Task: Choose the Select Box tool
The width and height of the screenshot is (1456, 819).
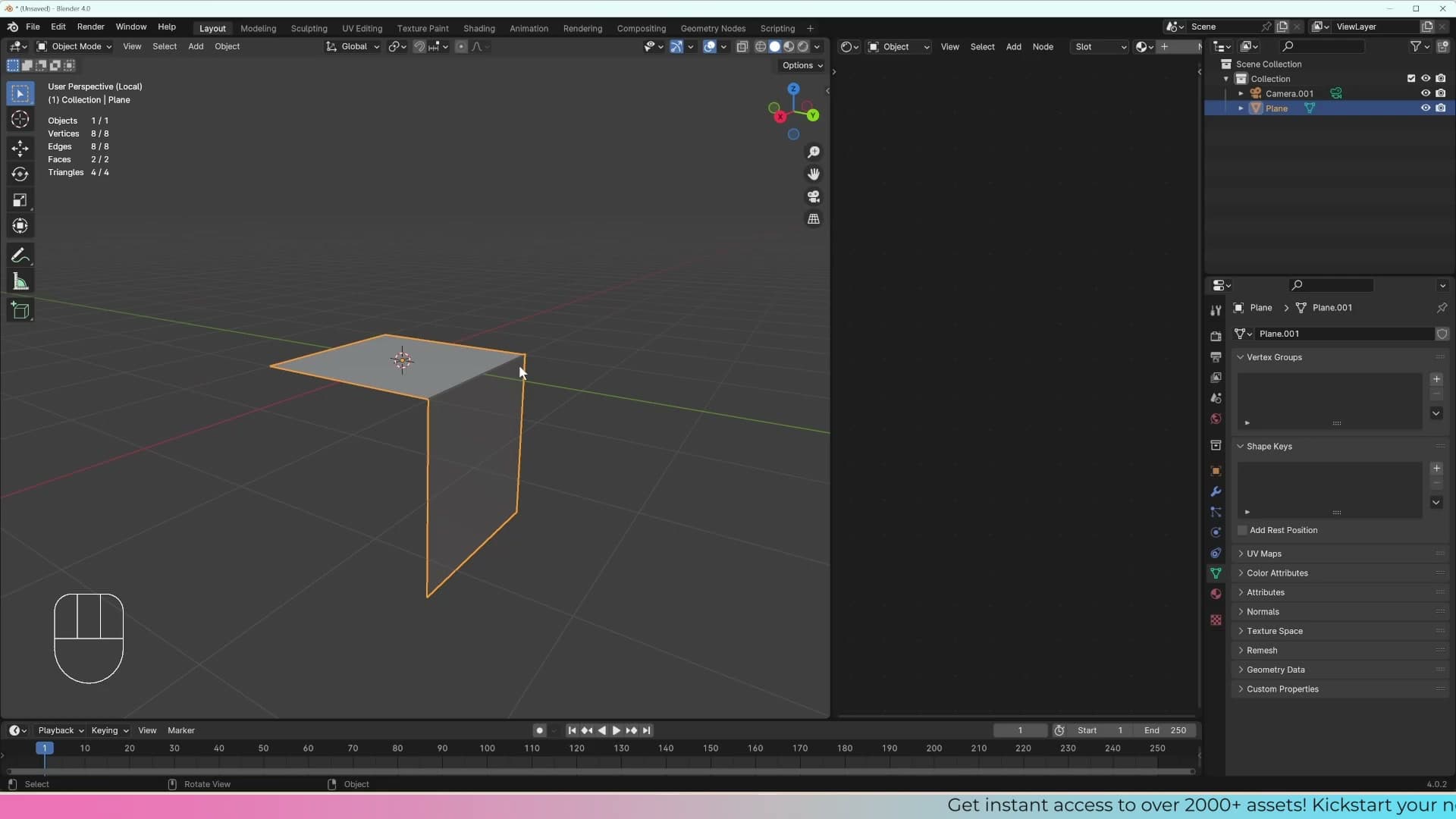Action: (x=20, y=93)
